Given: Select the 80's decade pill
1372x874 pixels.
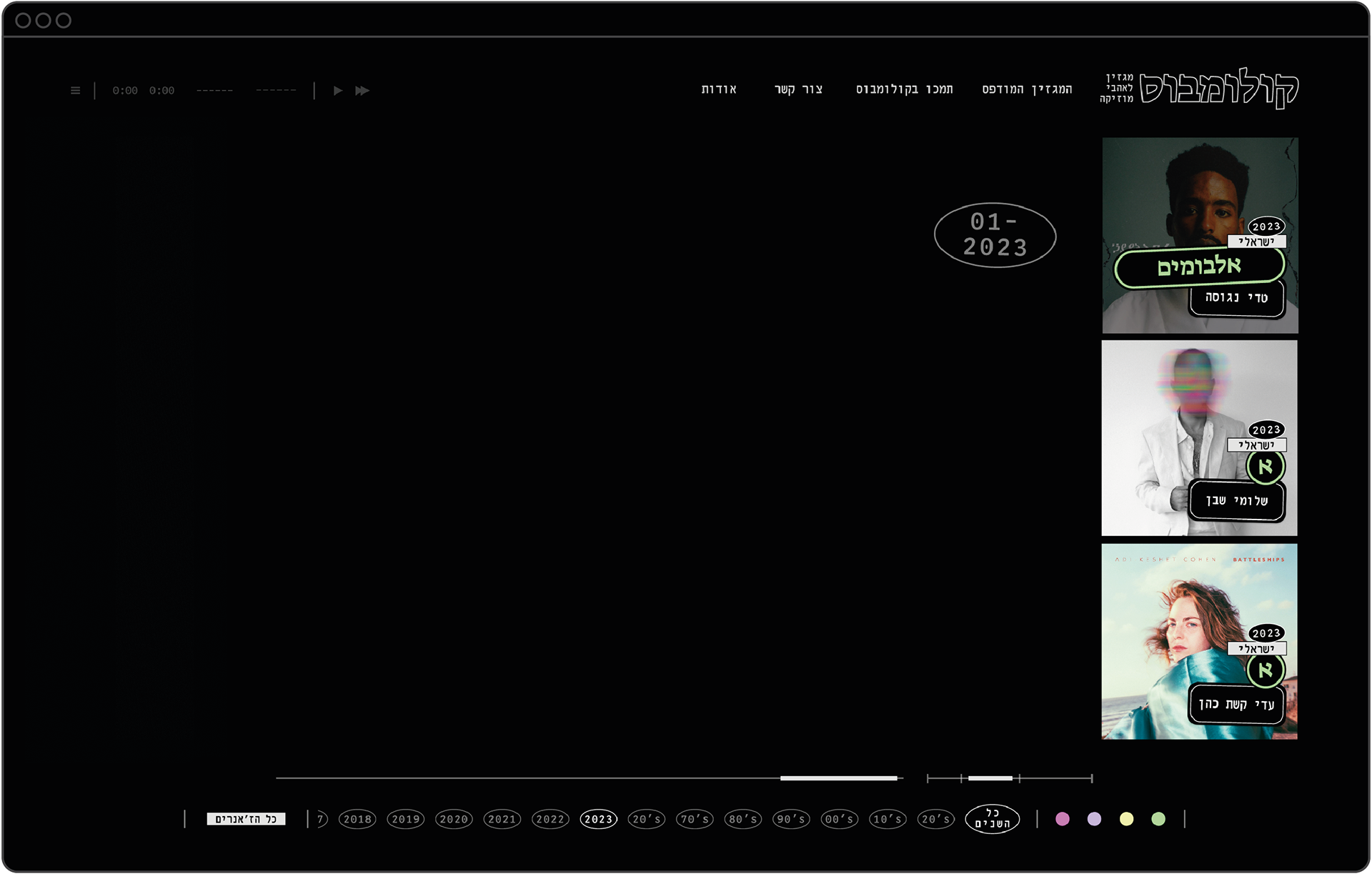Looking at the screenshot, I should pos(743,819).
